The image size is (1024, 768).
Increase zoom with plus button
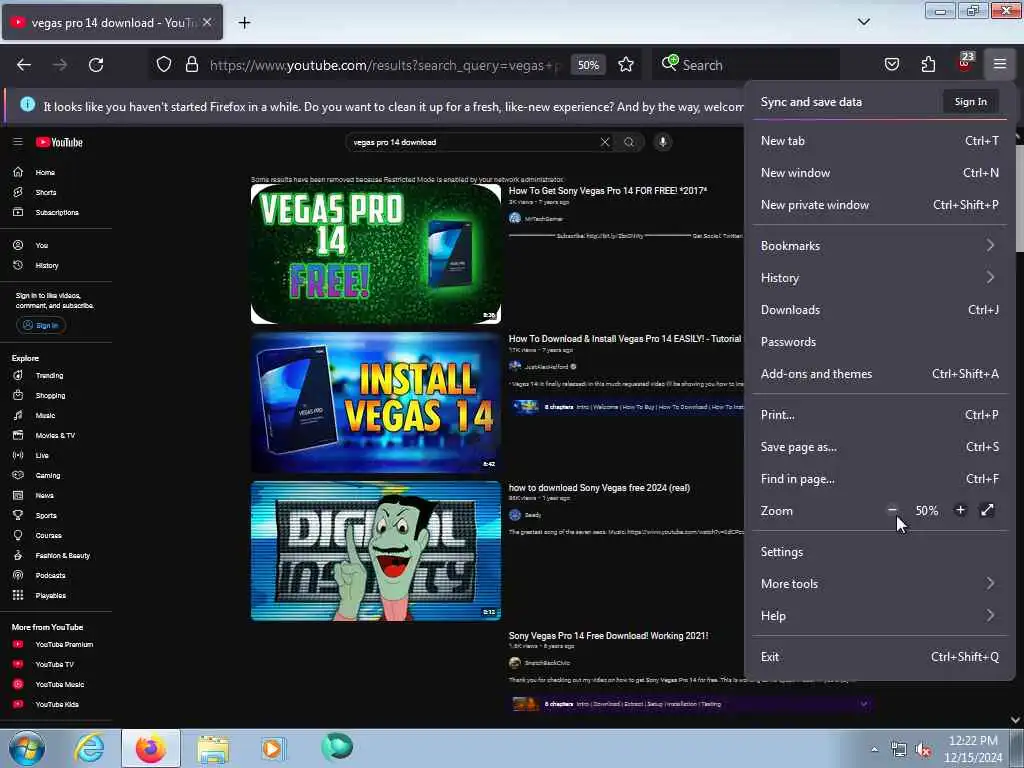click(960, 510)
